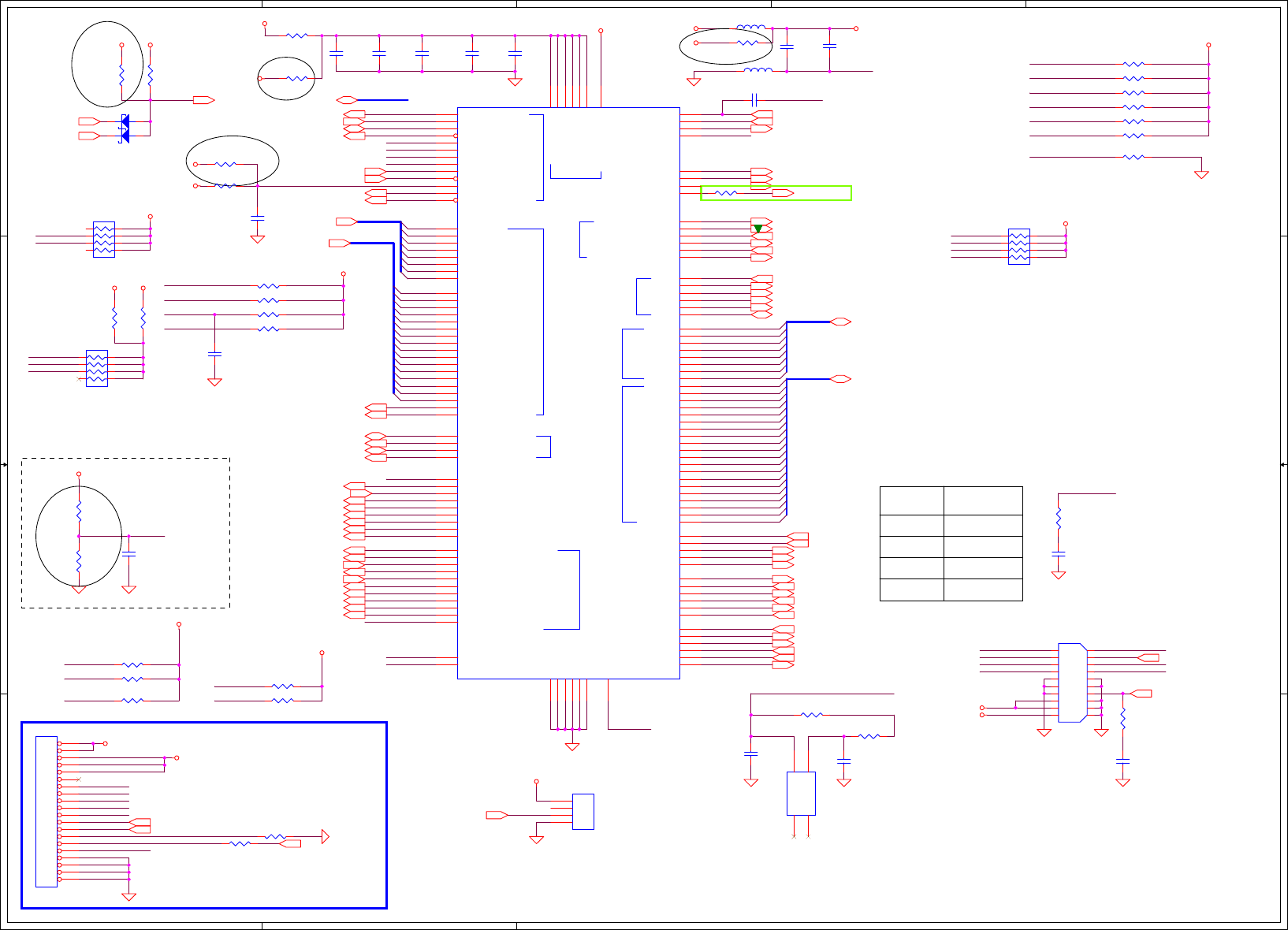Click the empty five-row table

tap(951, 544)
